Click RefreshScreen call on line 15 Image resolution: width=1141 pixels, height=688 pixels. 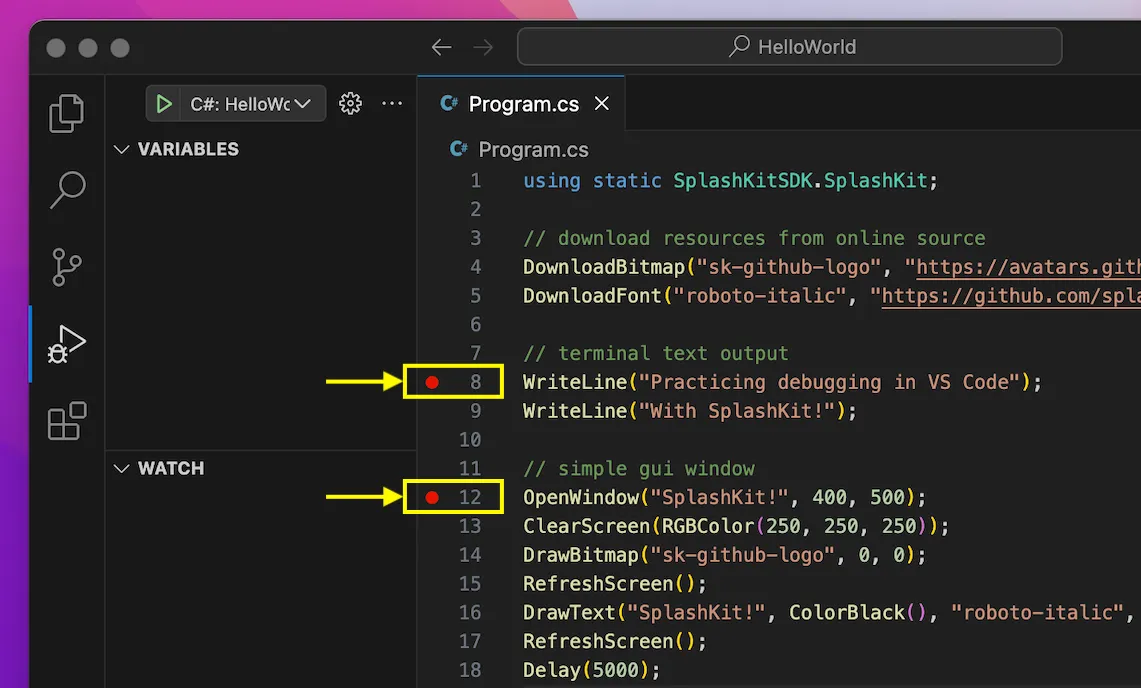coord(614,583)
